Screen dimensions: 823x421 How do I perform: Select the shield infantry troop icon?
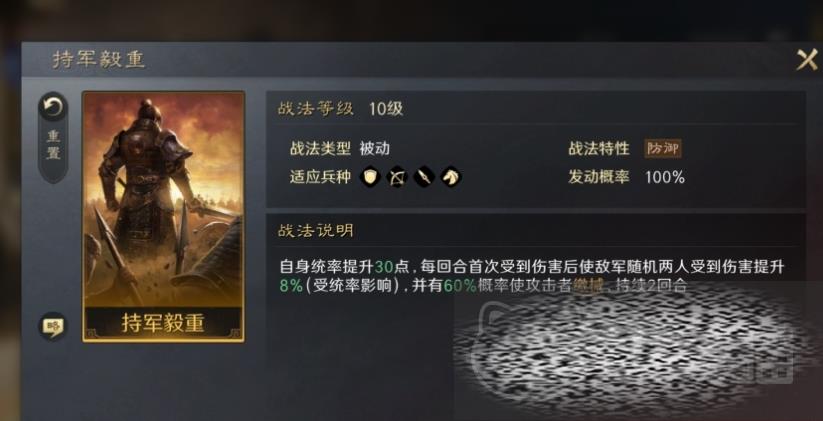point(371,177)
